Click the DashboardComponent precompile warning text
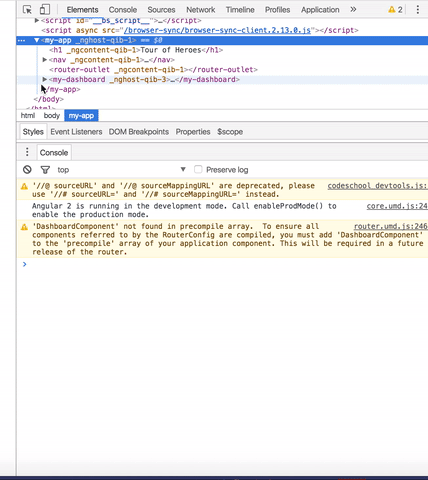428x480 pixels. click(x=228, y=239)
